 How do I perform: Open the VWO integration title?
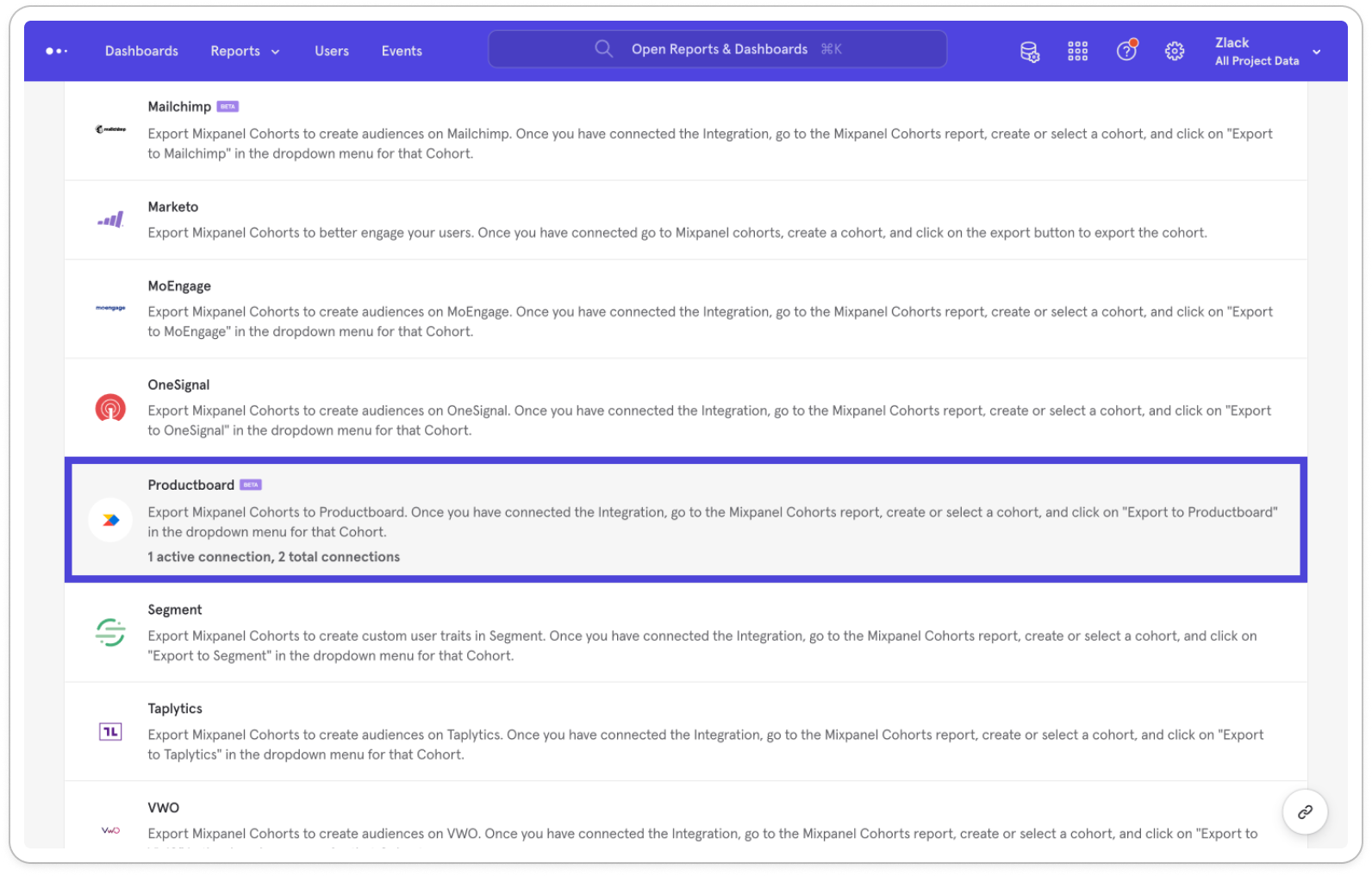[164, 808]
